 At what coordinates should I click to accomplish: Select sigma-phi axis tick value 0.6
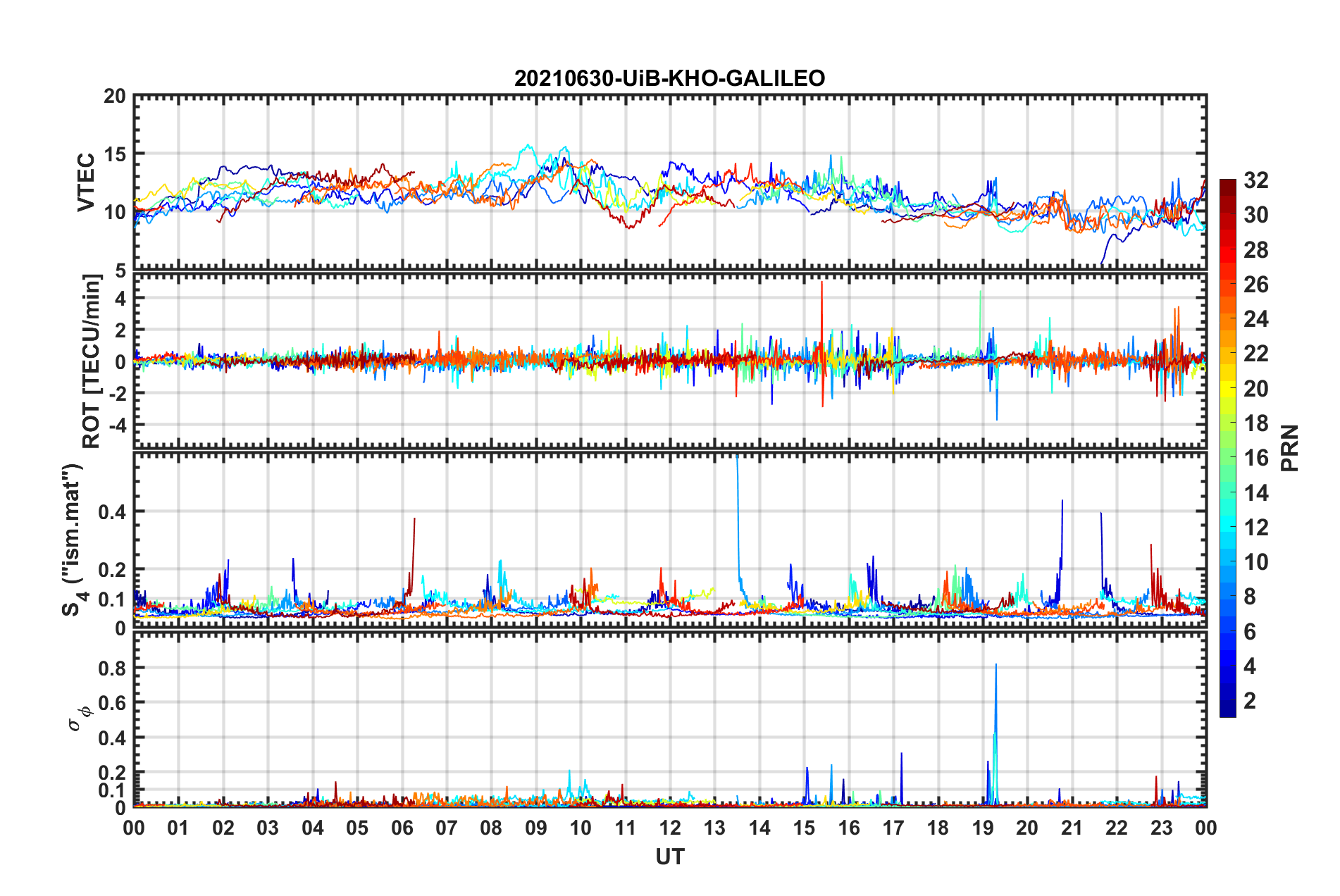[x=113, y=702]
